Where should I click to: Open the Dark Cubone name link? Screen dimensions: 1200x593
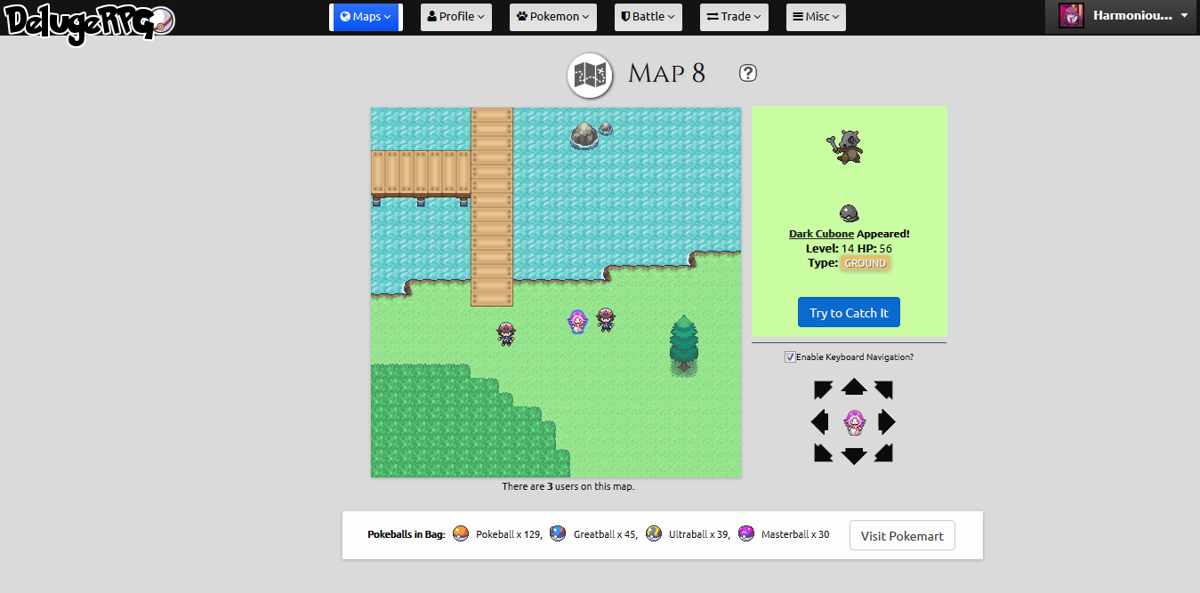(x=821, y=234)
